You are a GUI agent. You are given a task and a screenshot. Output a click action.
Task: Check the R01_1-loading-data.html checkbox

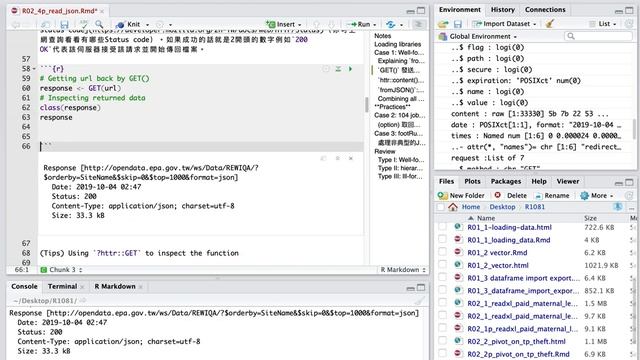442,227
